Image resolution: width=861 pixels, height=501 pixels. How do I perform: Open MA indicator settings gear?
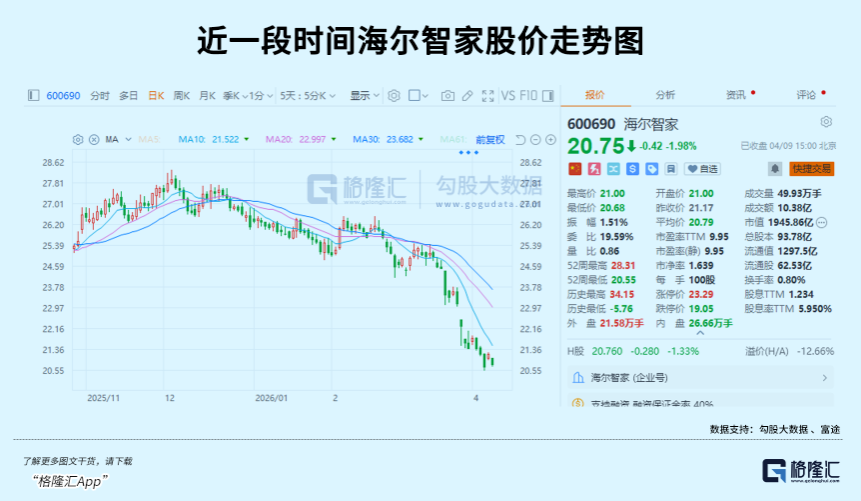click(78, 140)
